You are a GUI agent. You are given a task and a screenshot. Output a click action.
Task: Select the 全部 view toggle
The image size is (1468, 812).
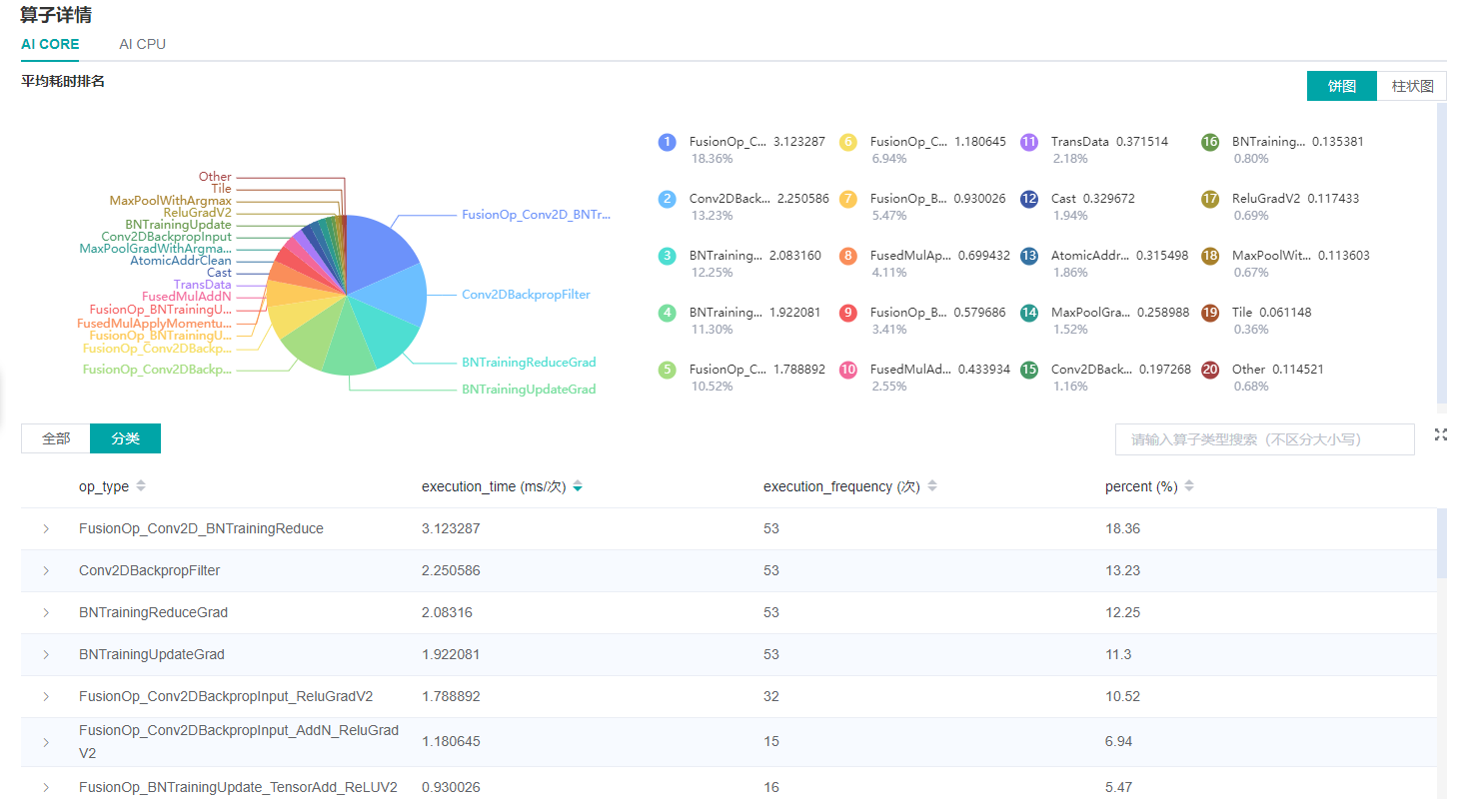click(x=56, y=438)
